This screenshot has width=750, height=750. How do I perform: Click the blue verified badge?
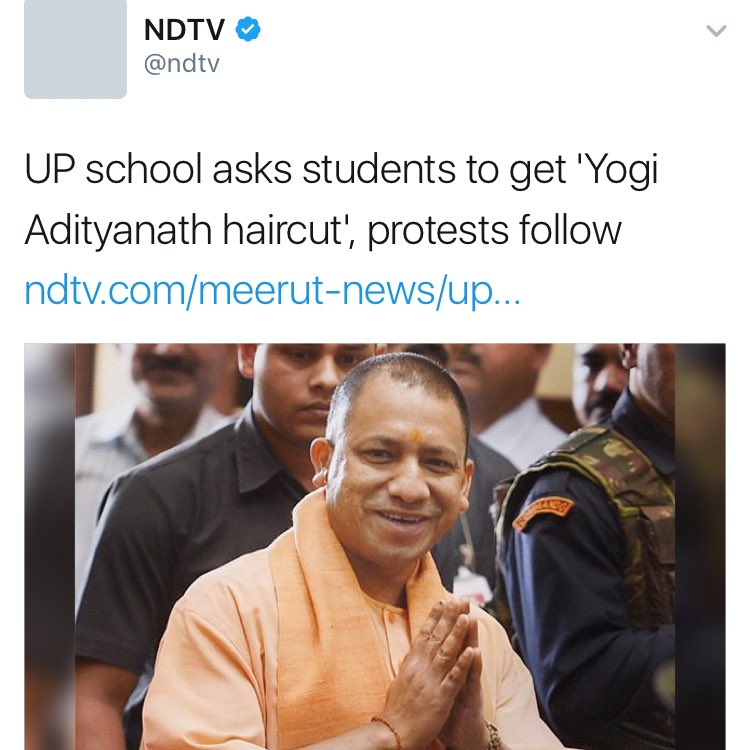[248, 29]
